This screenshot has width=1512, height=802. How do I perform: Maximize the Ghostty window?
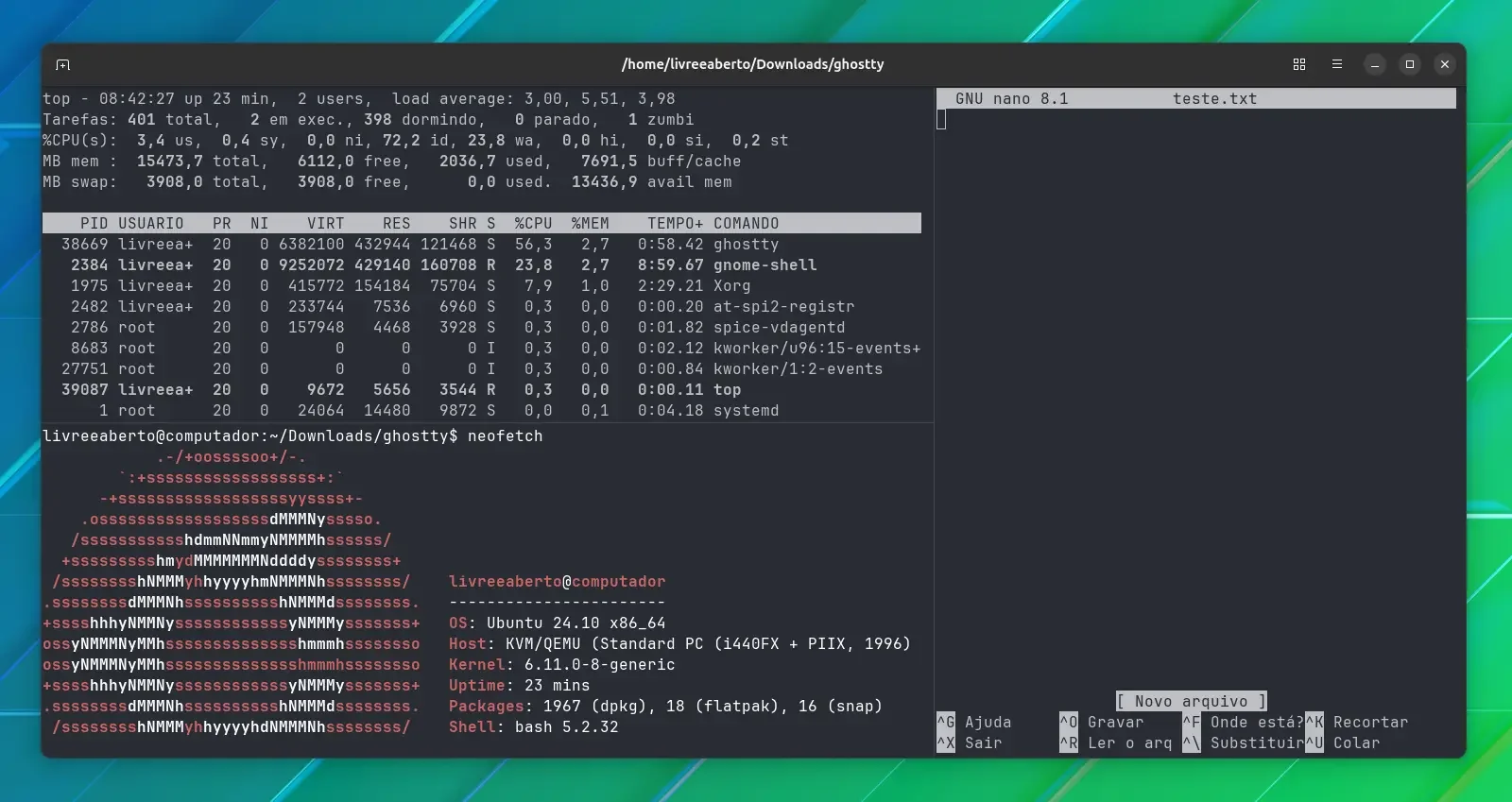[1410, 64]
